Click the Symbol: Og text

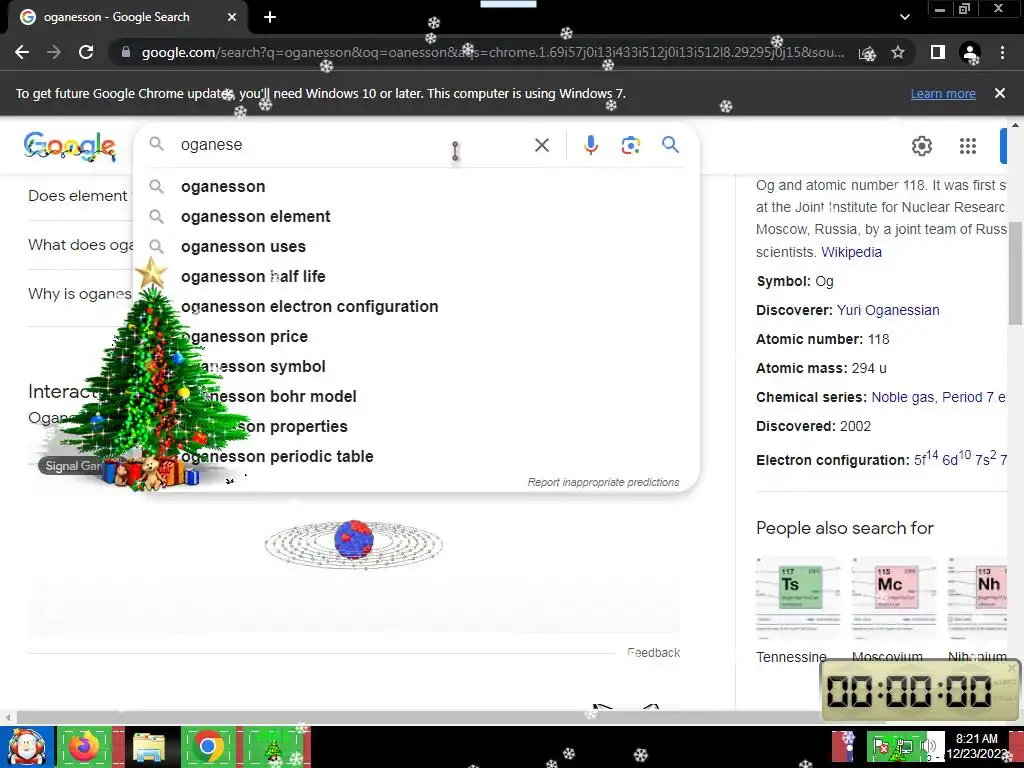click(x=795, y=281)
